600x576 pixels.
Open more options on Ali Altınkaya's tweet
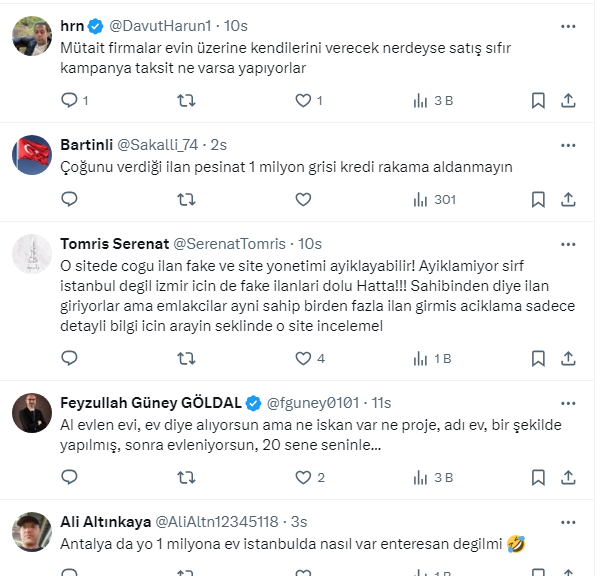(x=568, y=522)
